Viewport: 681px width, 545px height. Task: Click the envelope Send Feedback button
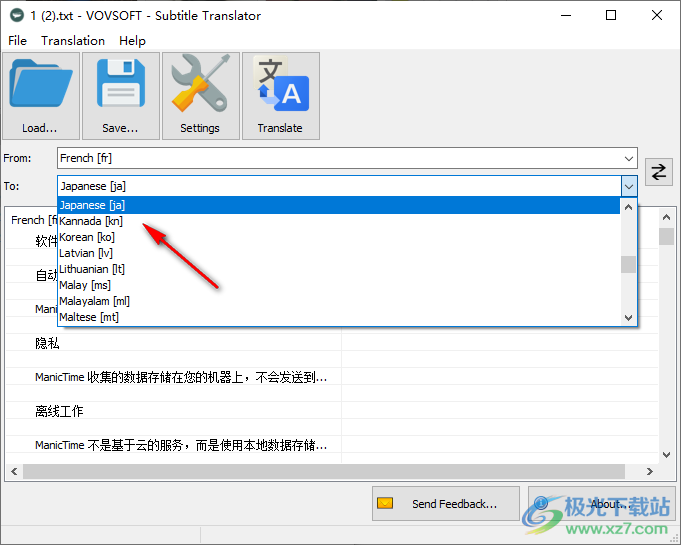tap(446, 504)
